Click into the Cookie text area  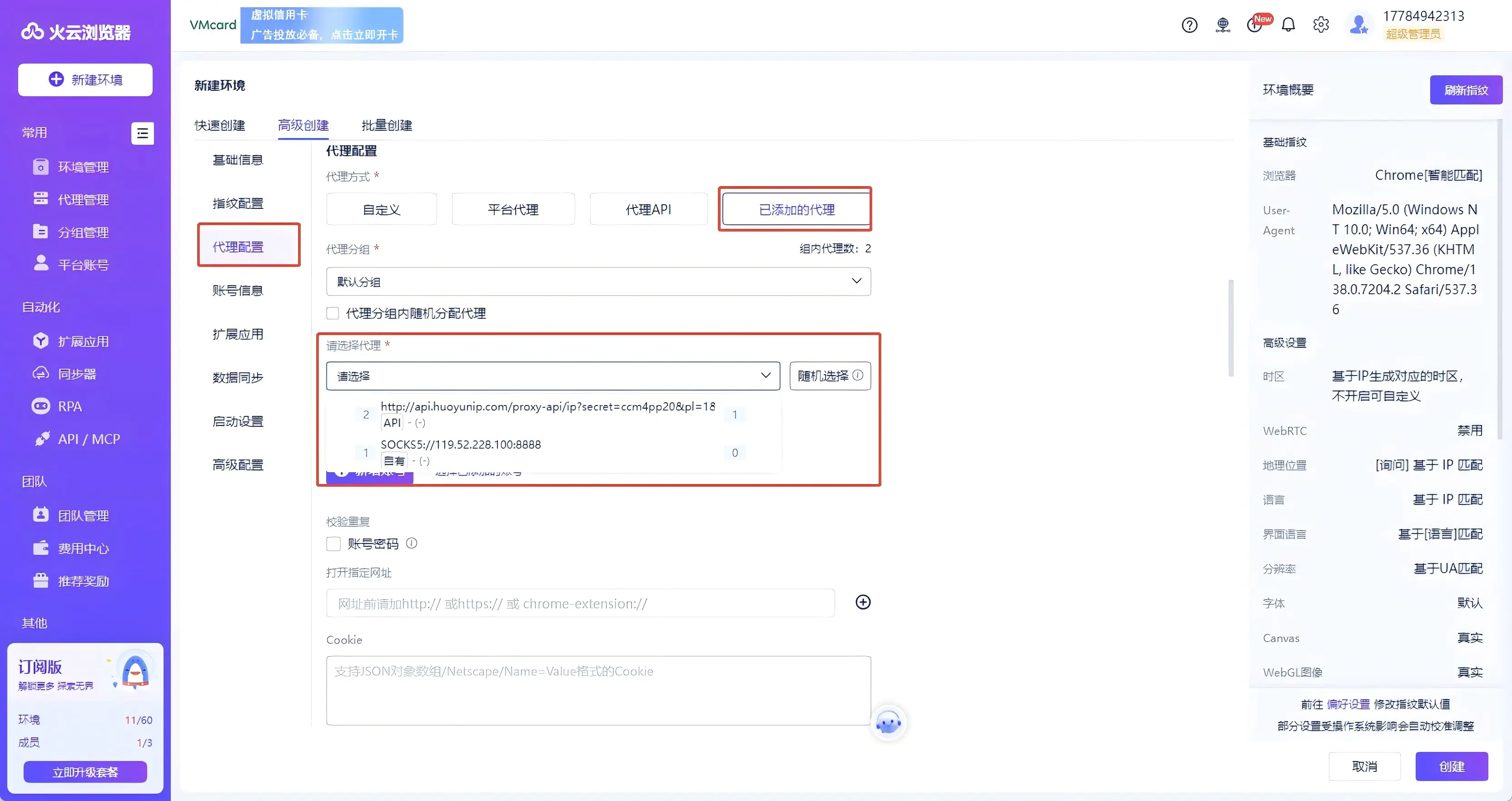[598, 691]
